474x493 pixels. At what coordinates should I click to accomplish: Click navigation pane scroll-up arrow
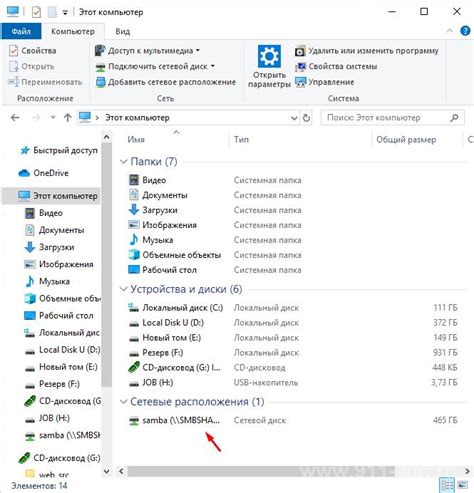point(106,137)
